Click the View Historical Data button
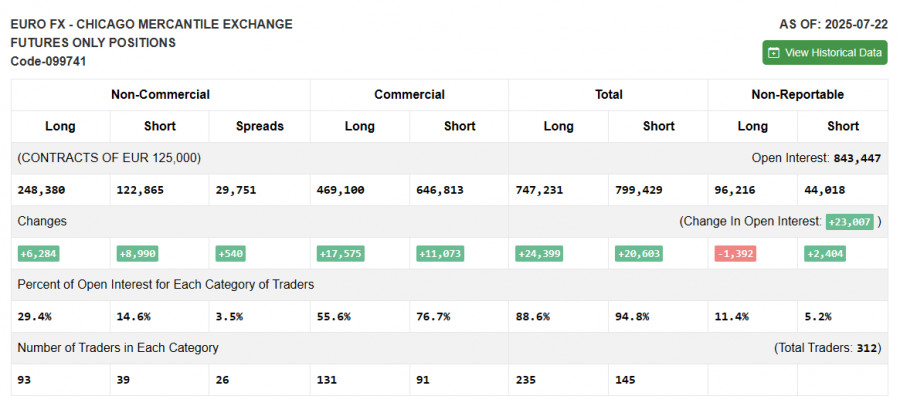900x396 pixels. point(824,53)
